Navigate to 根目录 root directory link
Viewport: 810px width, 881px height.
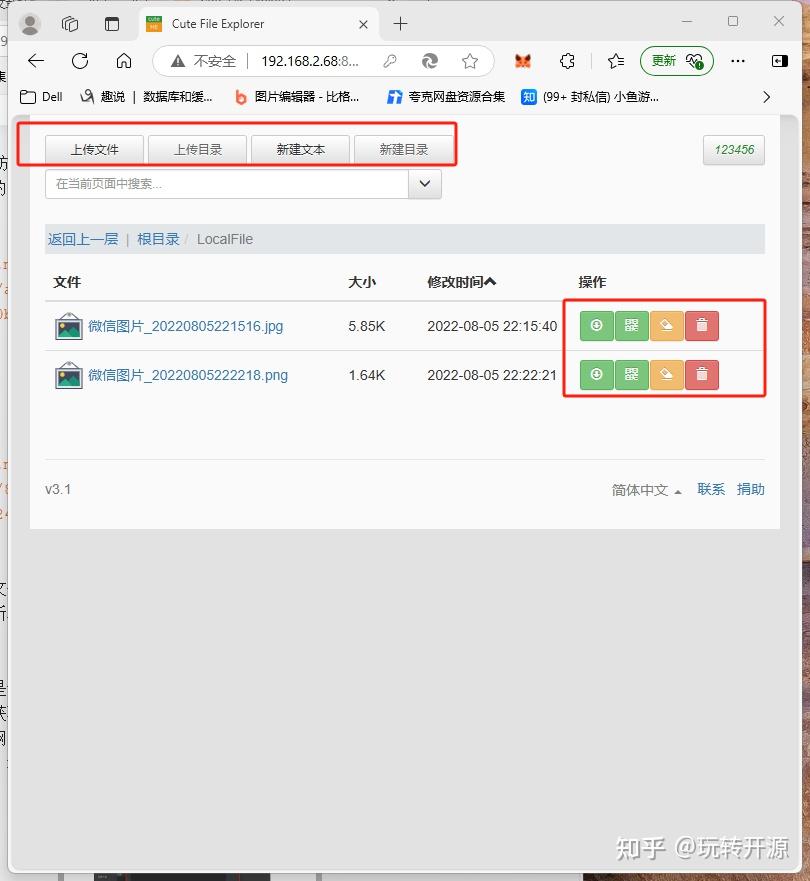coord(160,239)
